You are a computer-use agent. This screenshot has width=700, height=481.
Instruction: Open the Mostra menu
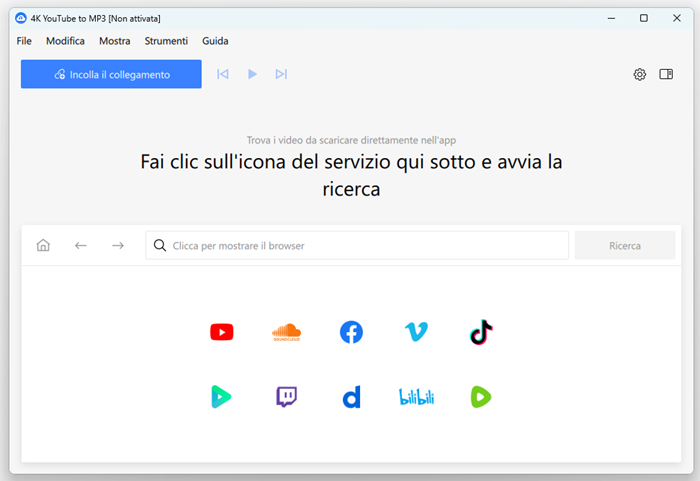pyautogui.click(x=115, y=41)
